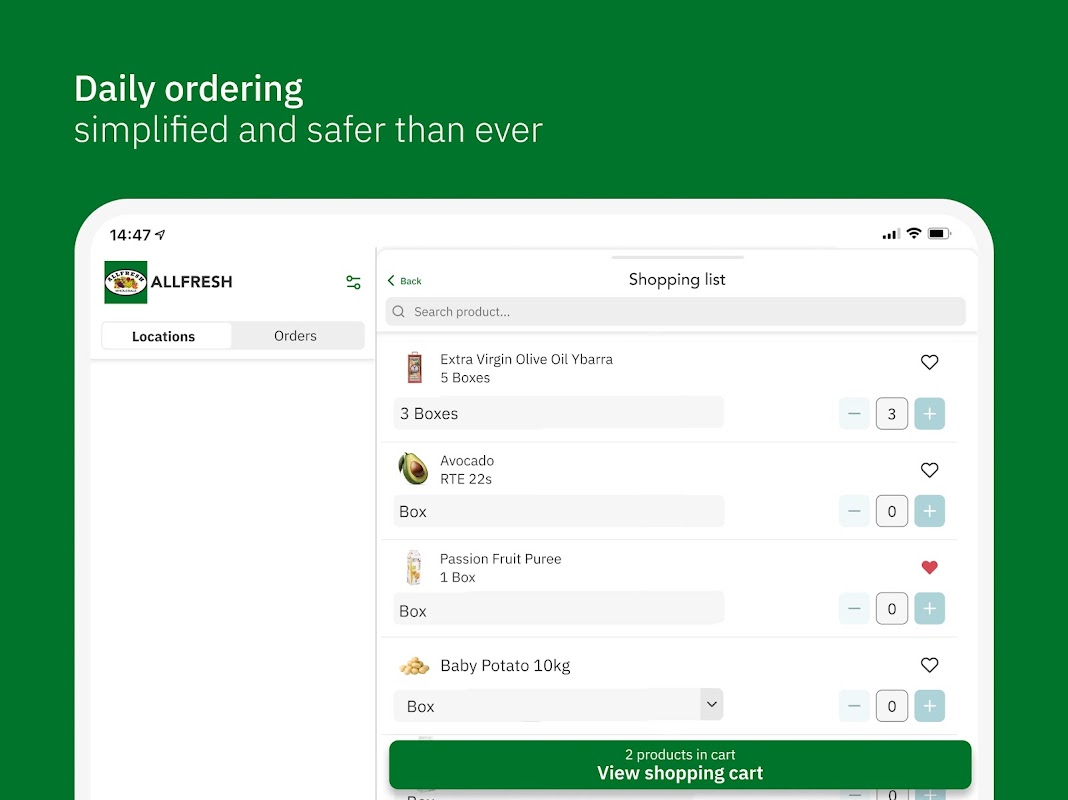Select the 3 Boxes unit field for Olive Oil

coord(558,413)
